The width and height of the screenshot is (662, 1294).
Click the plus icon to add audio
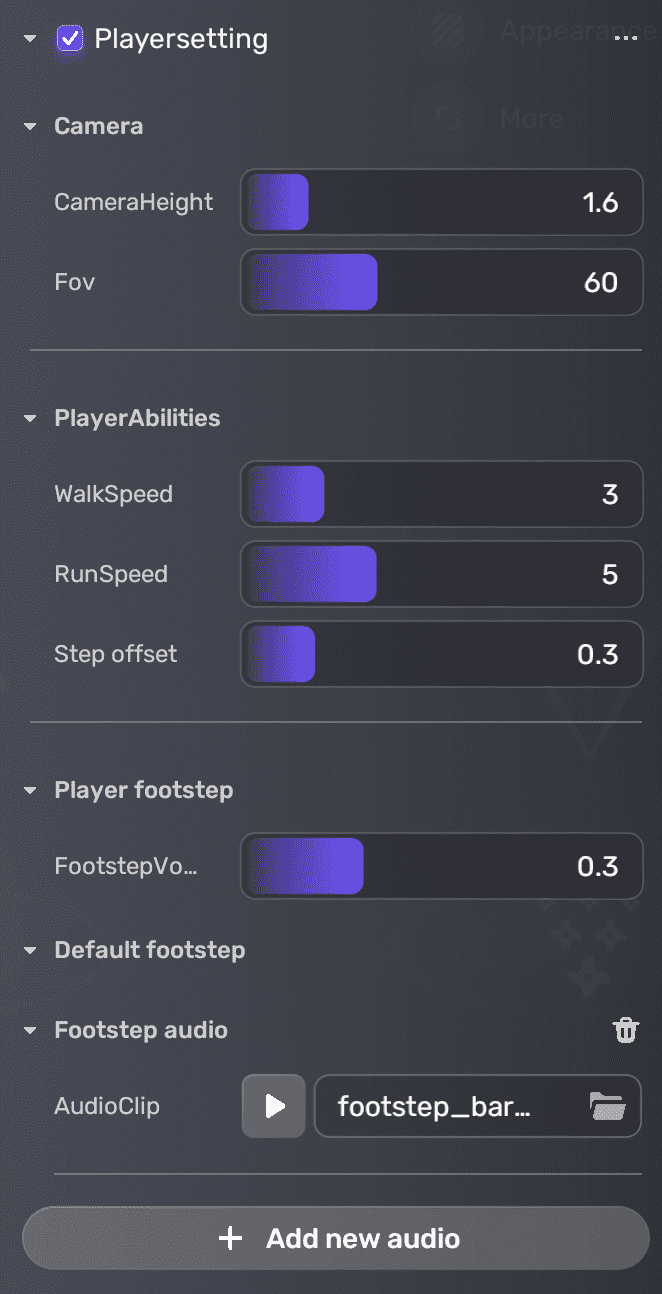[230, 1238]
